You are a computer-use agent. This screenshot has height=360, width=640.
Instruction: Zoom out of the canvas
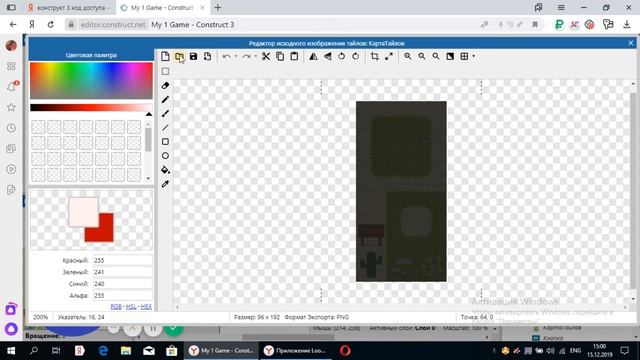tap(422, 56)
